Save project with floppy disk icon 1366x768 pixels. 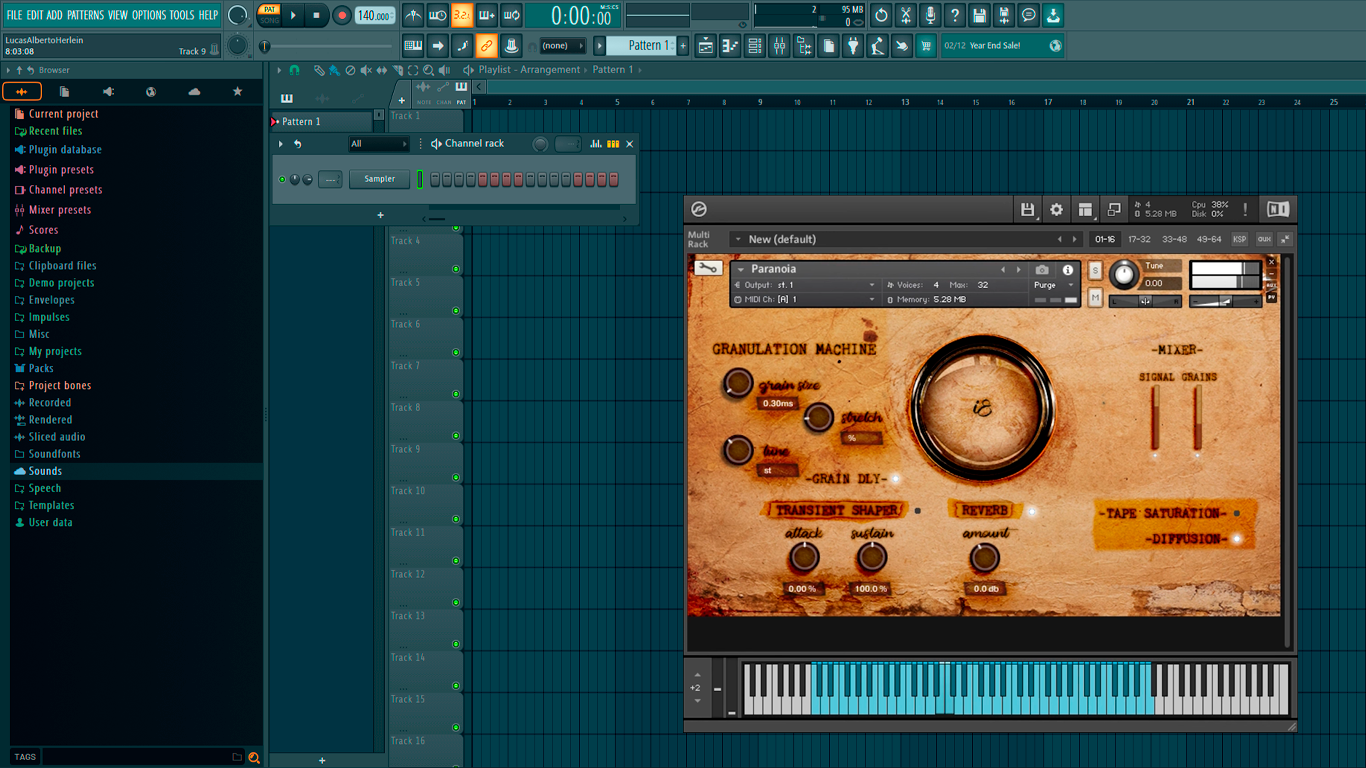click(x=979, y=16)
